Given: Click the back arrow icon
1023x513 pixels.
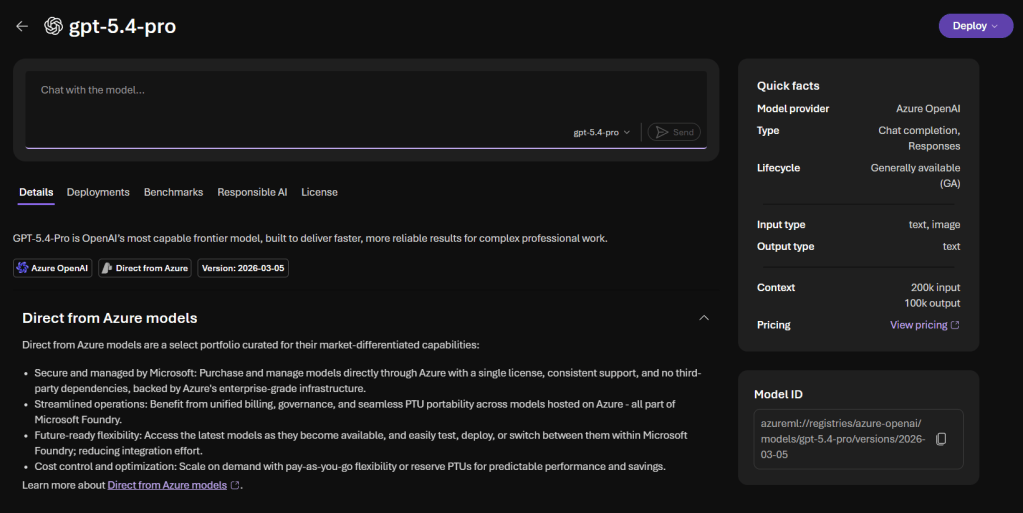Looking at the screenshot, I should [x=22, y=26].
